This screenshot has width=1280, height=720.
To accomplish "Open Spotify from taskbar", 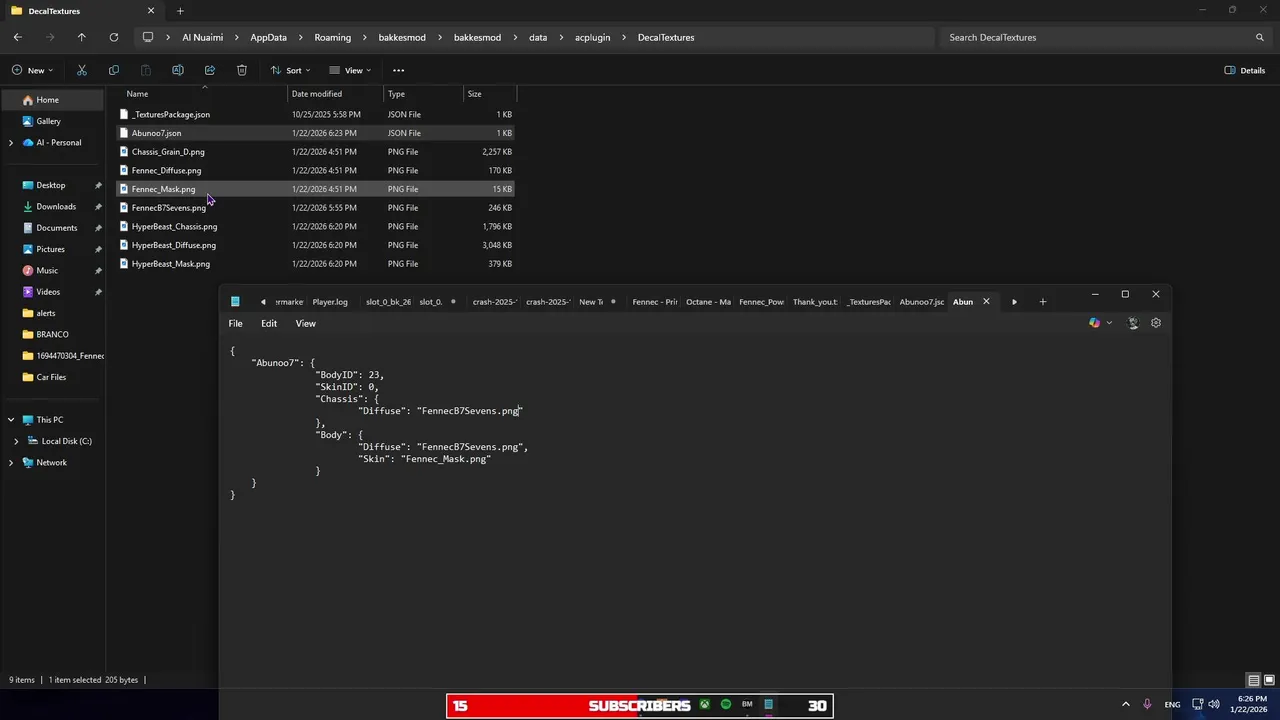I will 726,705.
